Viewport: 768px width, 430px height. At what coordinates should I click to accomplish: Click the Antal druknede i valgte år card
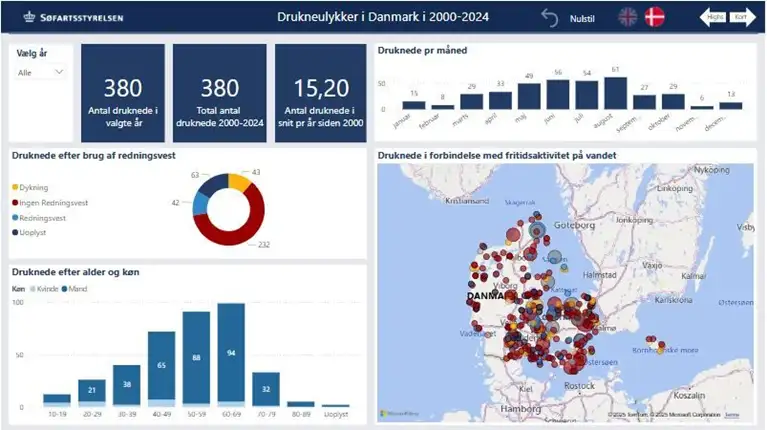point(123,95)
